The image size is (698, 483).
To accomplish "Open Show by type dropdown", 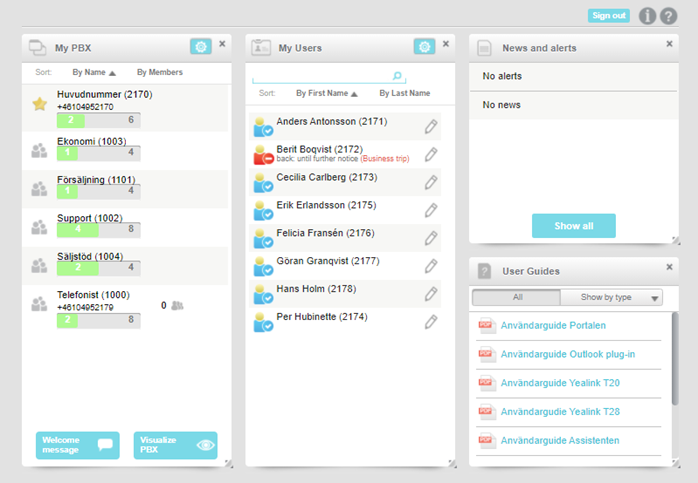I will (x=611, y=297).
